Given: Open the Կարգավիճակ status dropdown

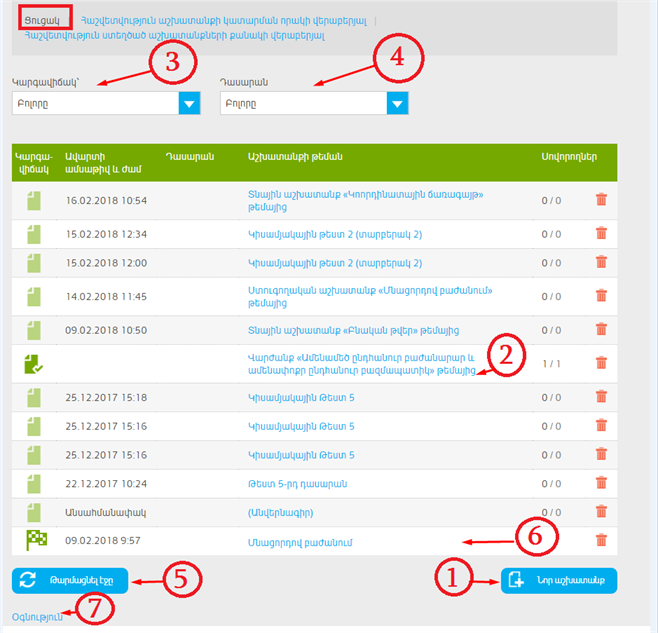Looking at the screenshot, I should point(107,103).
